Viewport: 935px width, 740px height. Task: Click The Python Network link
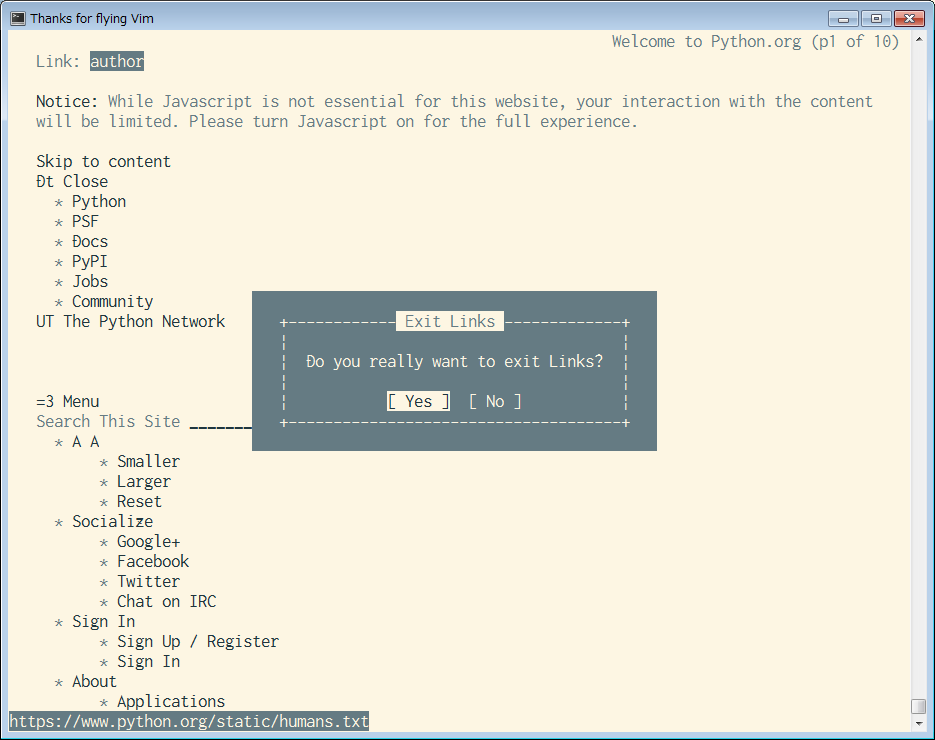[144, 321]
